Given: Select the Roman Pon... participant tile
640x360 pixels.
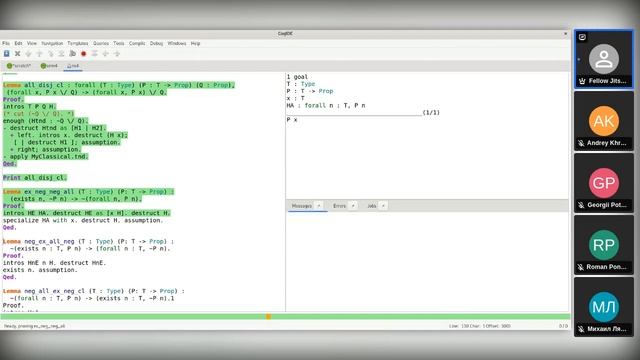Looking at the screenshot, I should coord(604,245).
